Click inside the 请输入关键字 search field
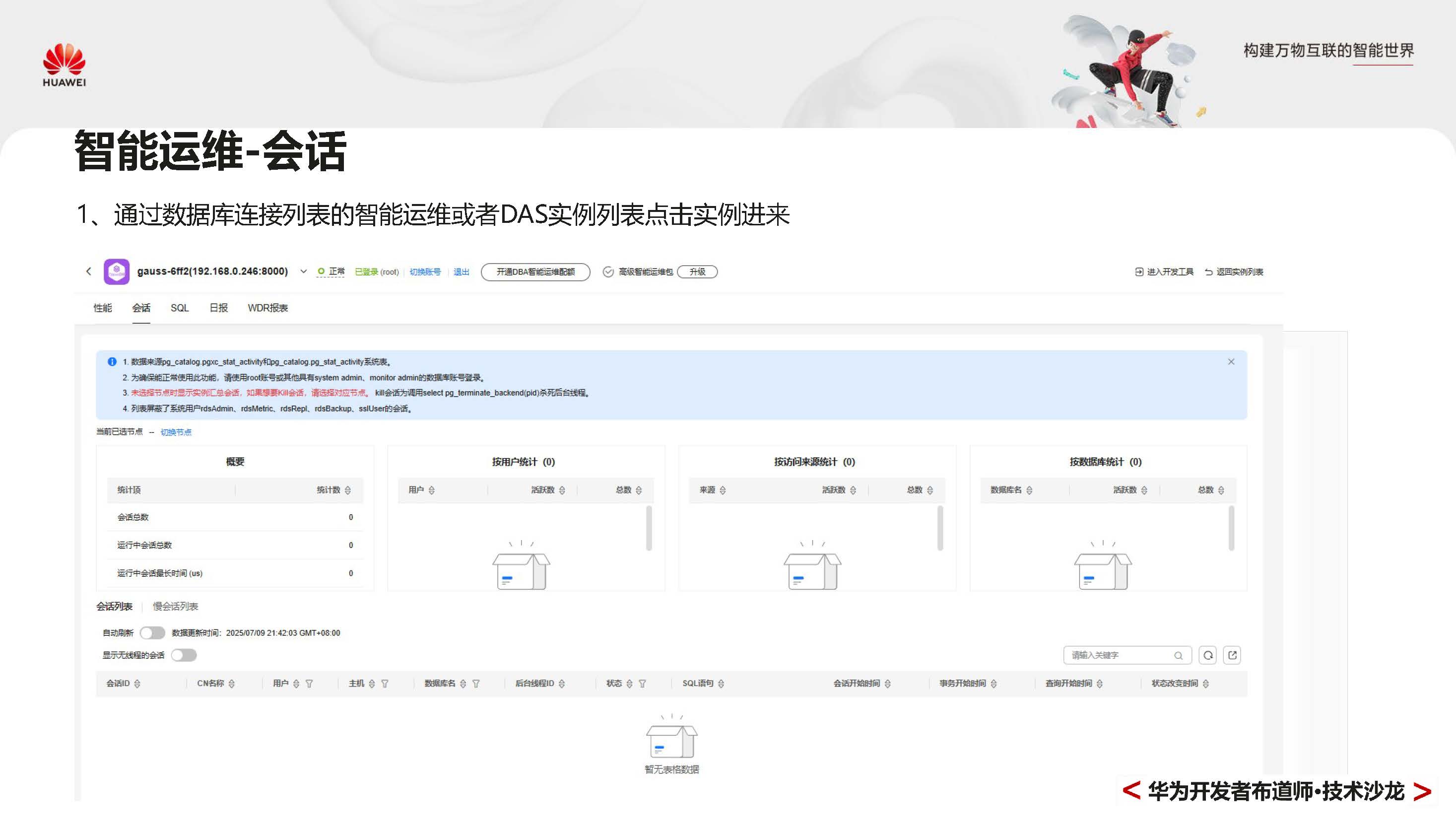This screenshot has height=823, width=1456. click(1108, 655)
